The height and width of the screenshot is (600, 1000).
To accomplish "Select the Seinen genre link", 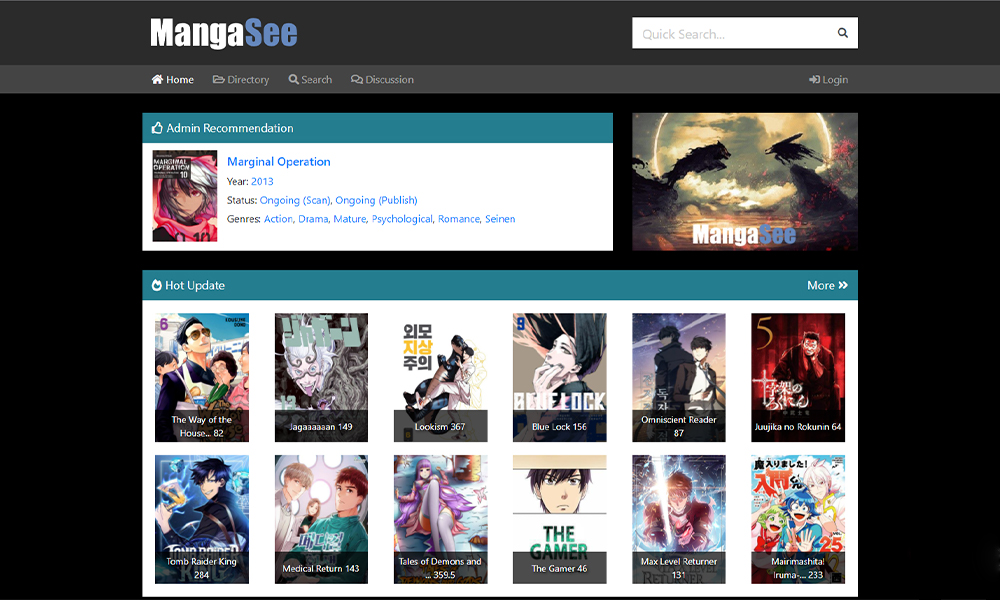I will (x=500, y=219).
